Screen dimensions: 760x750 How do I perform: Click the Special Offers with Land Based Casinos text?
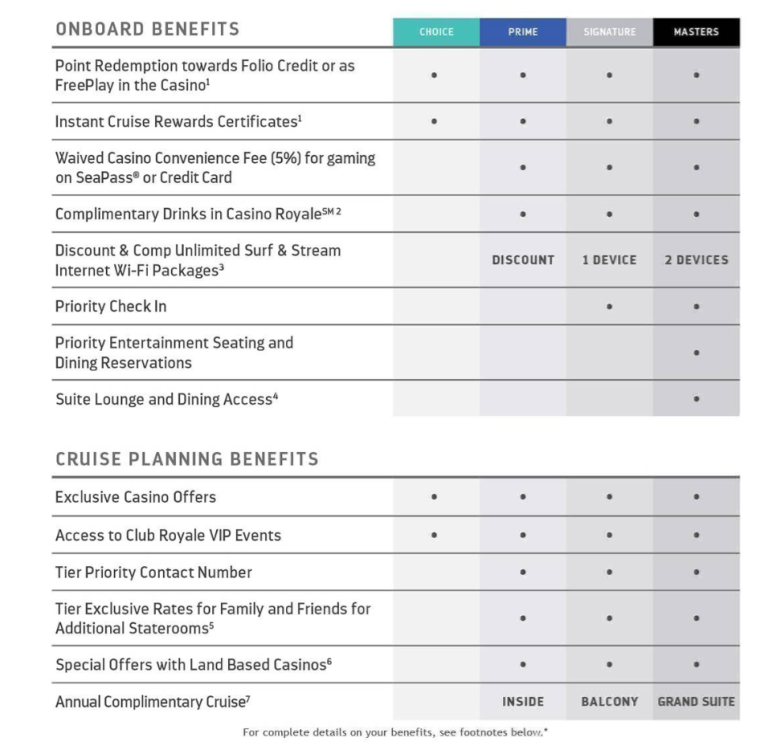[x=193, y=665]
